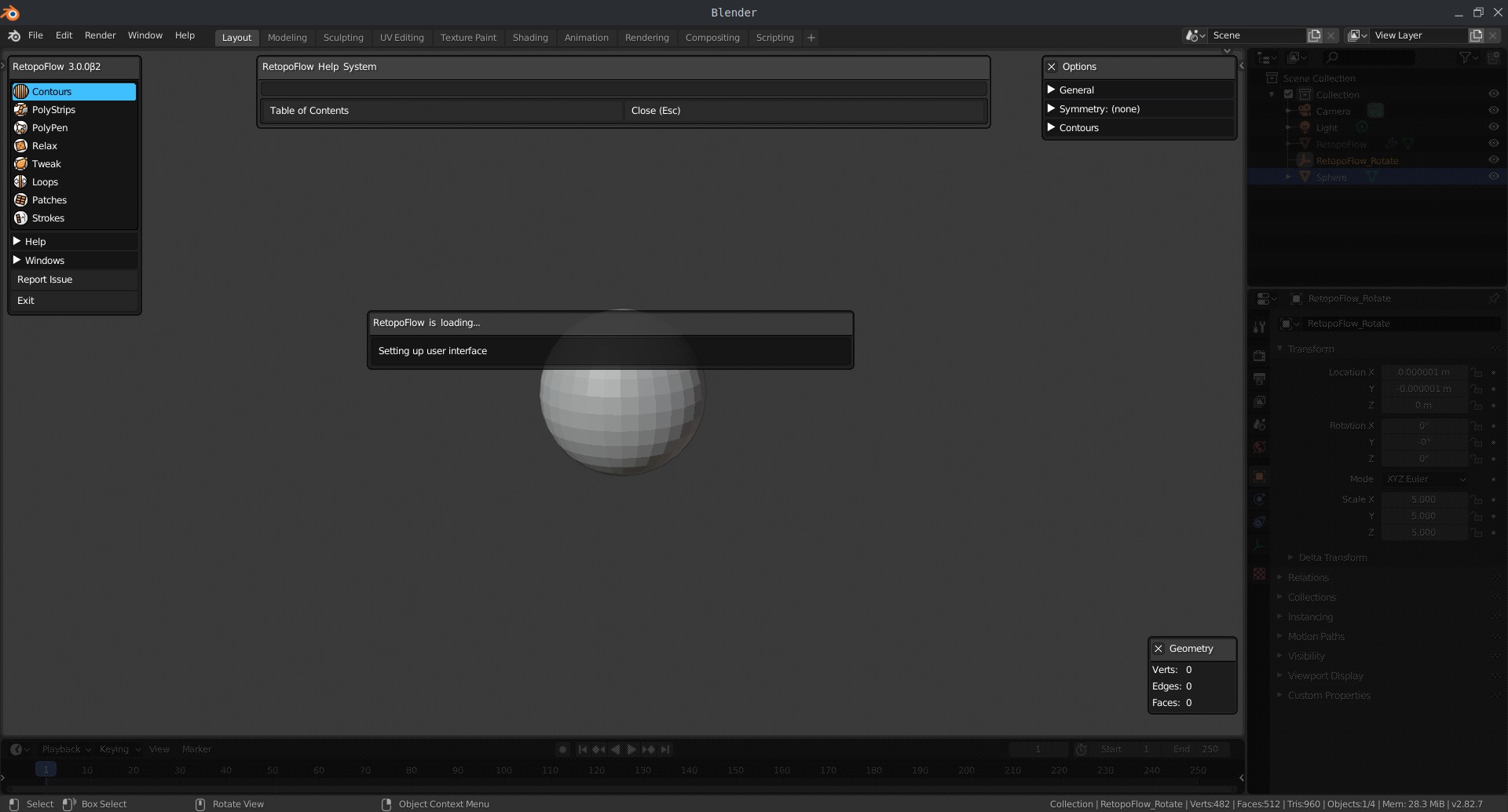Click Close (Esc) in Help System
The height and width of the screenshot is (812, 1508).
805,111
